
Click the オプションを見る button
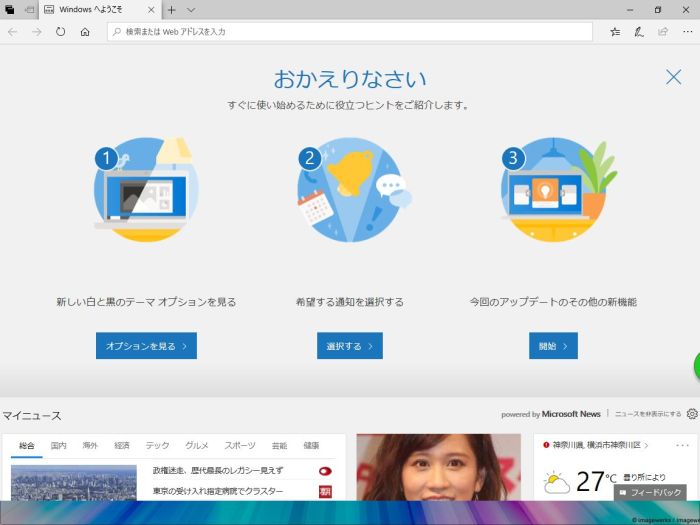[x=146, y=346]
